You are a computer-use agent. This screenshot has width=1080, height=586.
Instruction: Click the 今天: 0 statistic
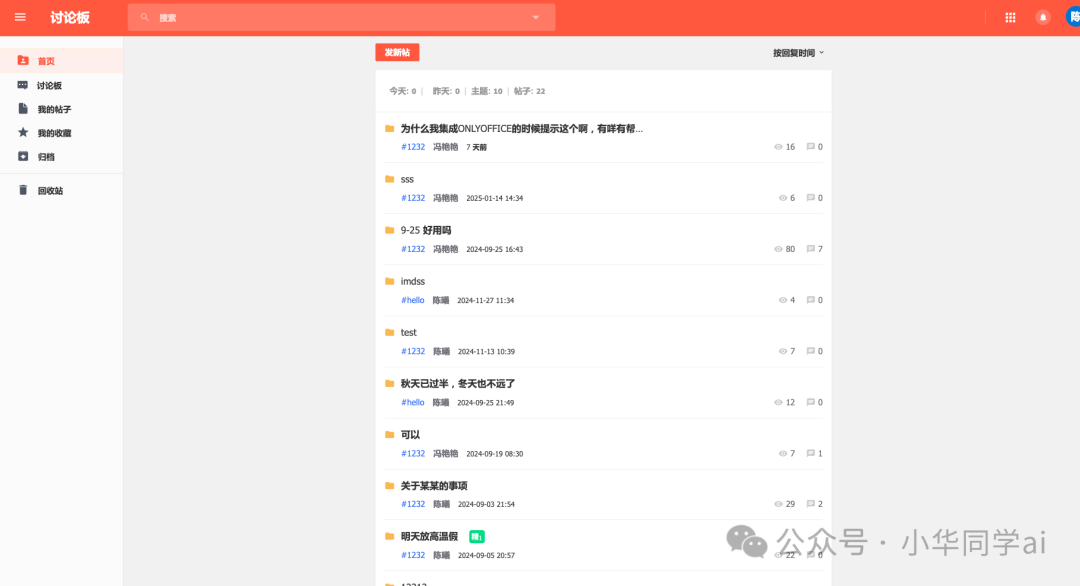point(402,91)
